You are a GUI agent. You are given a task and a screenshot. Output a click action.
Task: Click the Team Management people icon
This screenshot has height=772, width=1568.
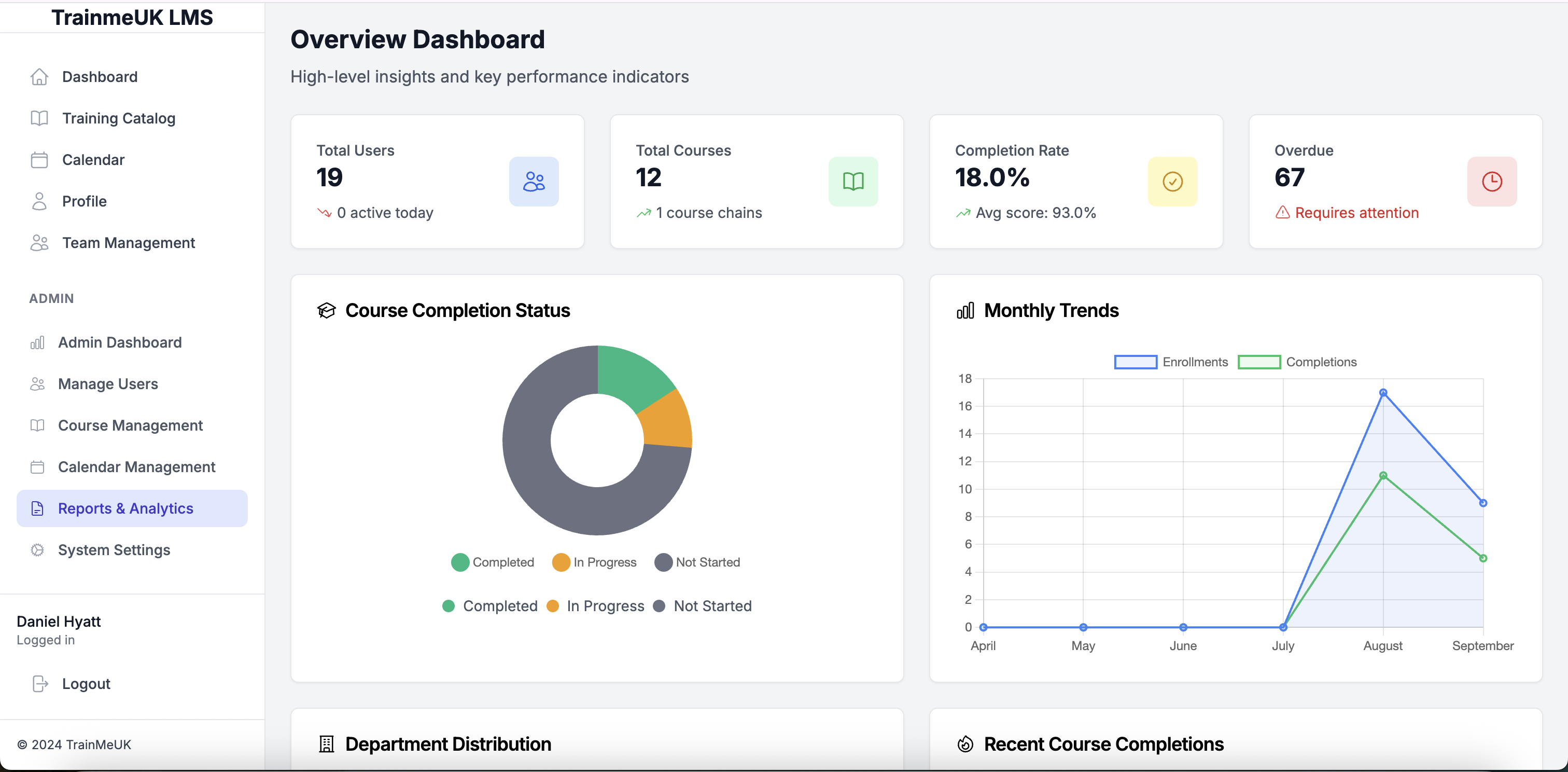39,242
